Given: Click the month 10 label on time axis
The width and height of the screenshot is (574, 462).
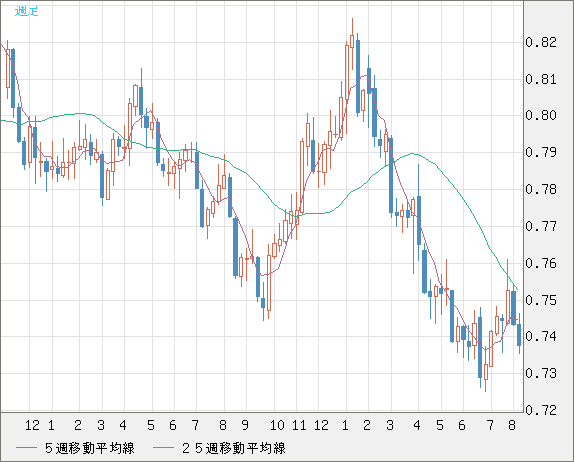Looking at the screenshot, I should [277, 425].
